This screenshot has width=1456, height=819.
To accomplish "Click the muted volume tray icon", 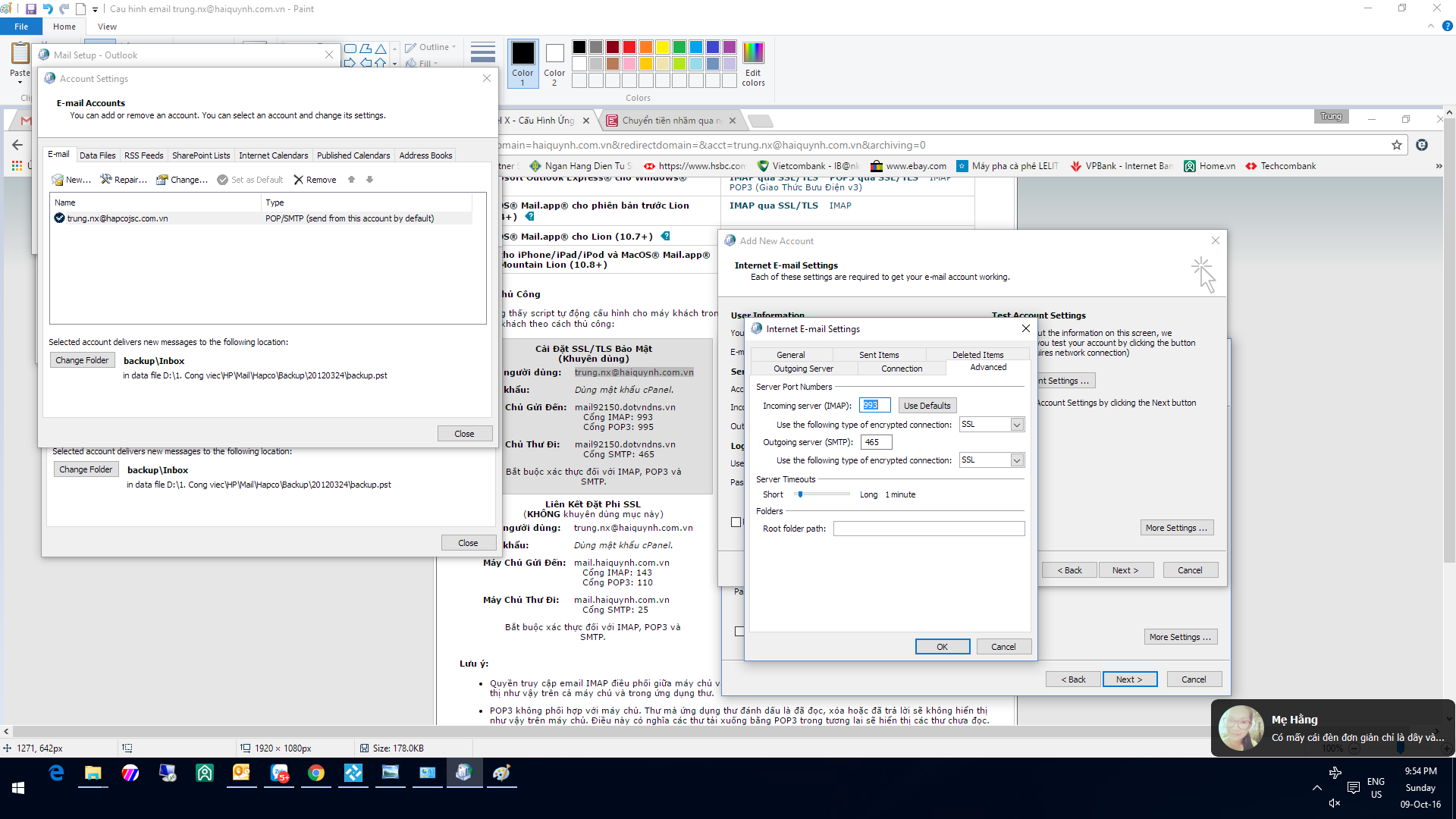I will pos(1335,802).
